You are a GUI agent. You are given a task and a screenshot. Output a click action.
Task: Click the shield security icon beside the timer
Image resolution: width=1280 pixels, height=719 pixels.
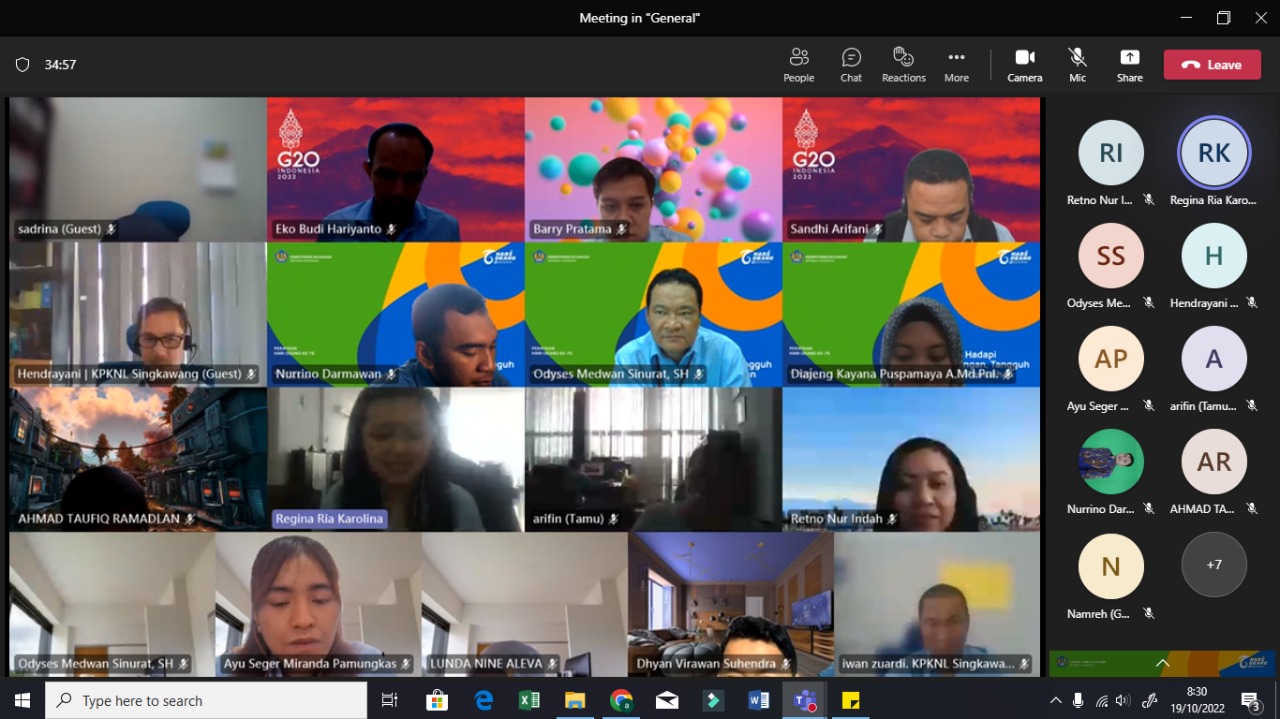pyautogui.click(x=22, y=65)
